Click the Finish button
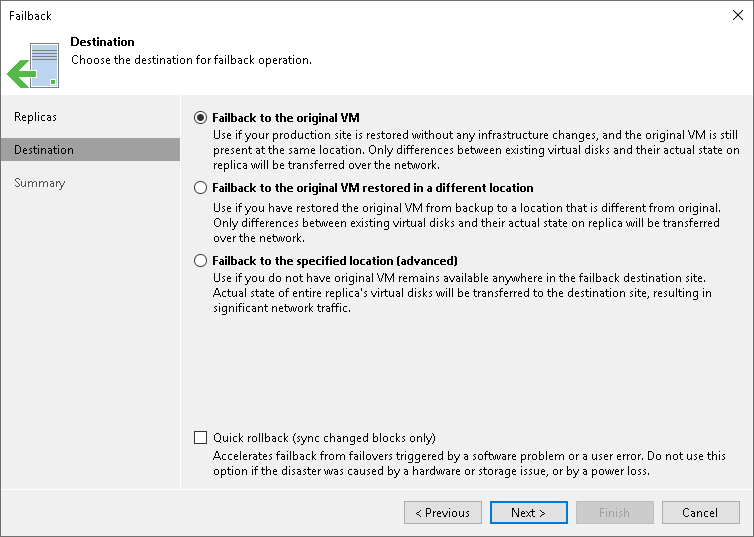754x537 pixels. click(614, 513)
